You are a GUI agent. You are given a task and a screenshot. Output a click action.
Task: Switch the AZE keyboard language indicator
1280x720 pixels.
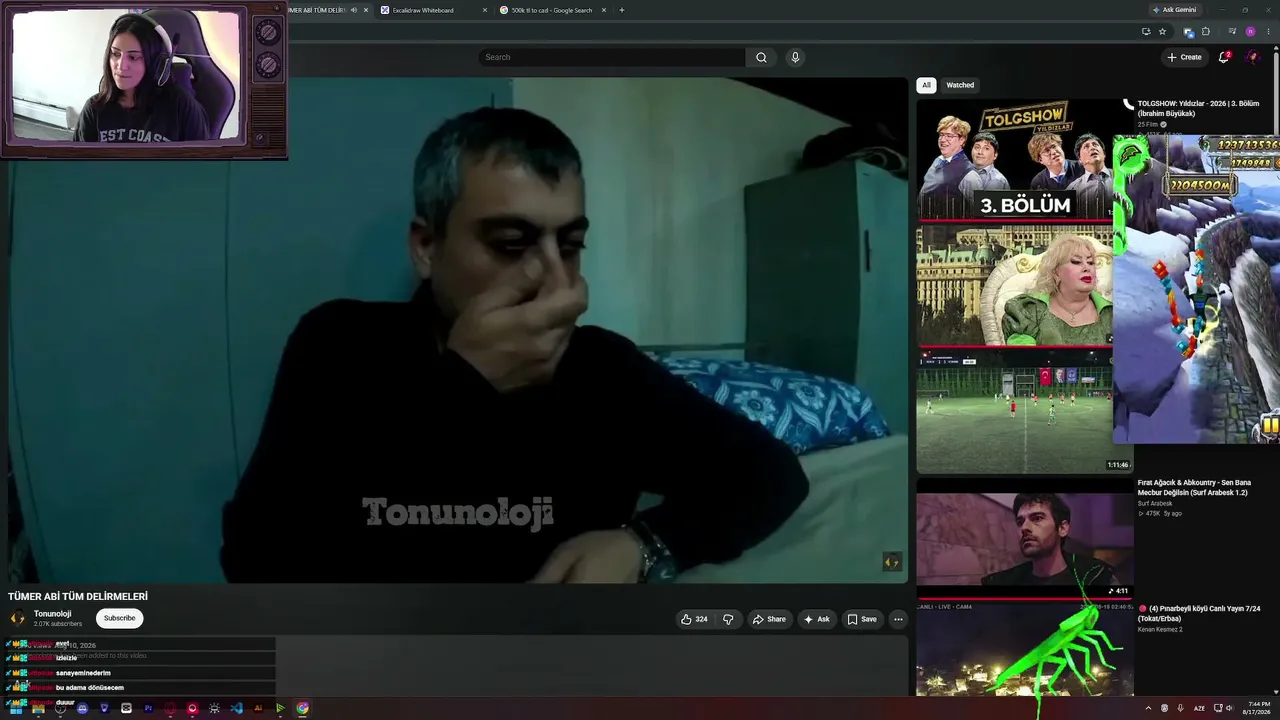[x=1199, y=708]
